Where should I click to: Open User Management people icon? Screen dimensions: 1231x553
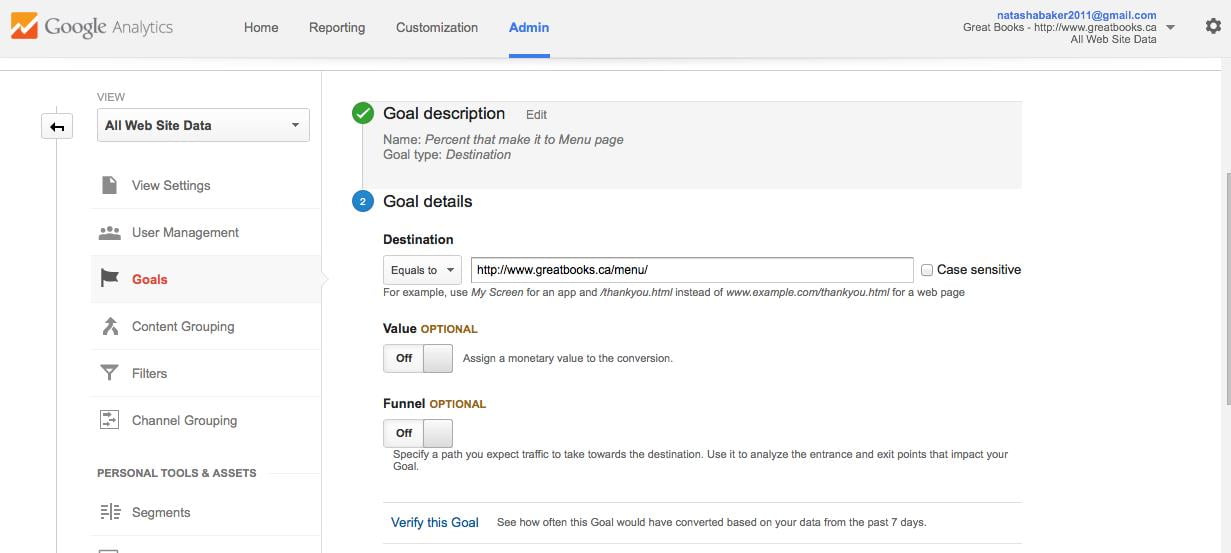click(110, 232)
